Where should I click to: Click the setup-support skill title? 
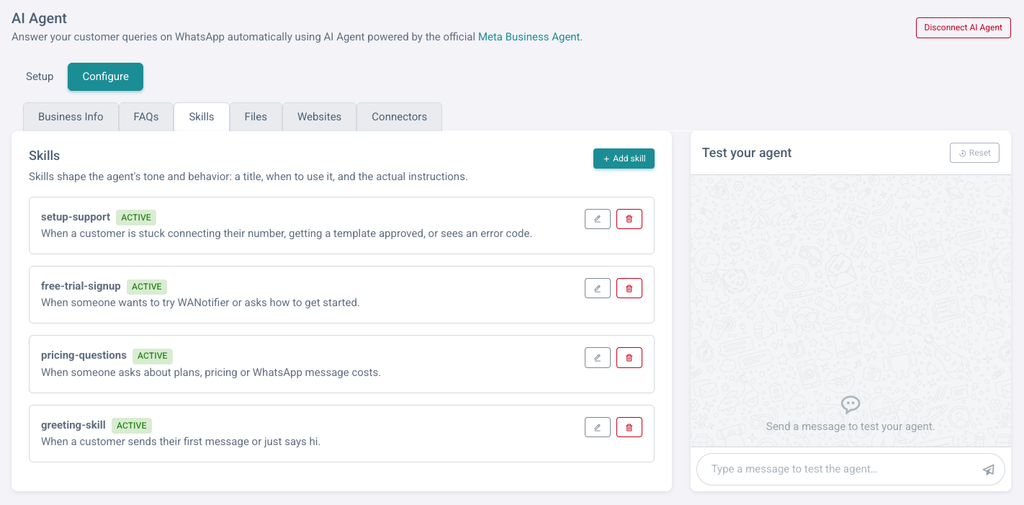(x=76, y=216)
